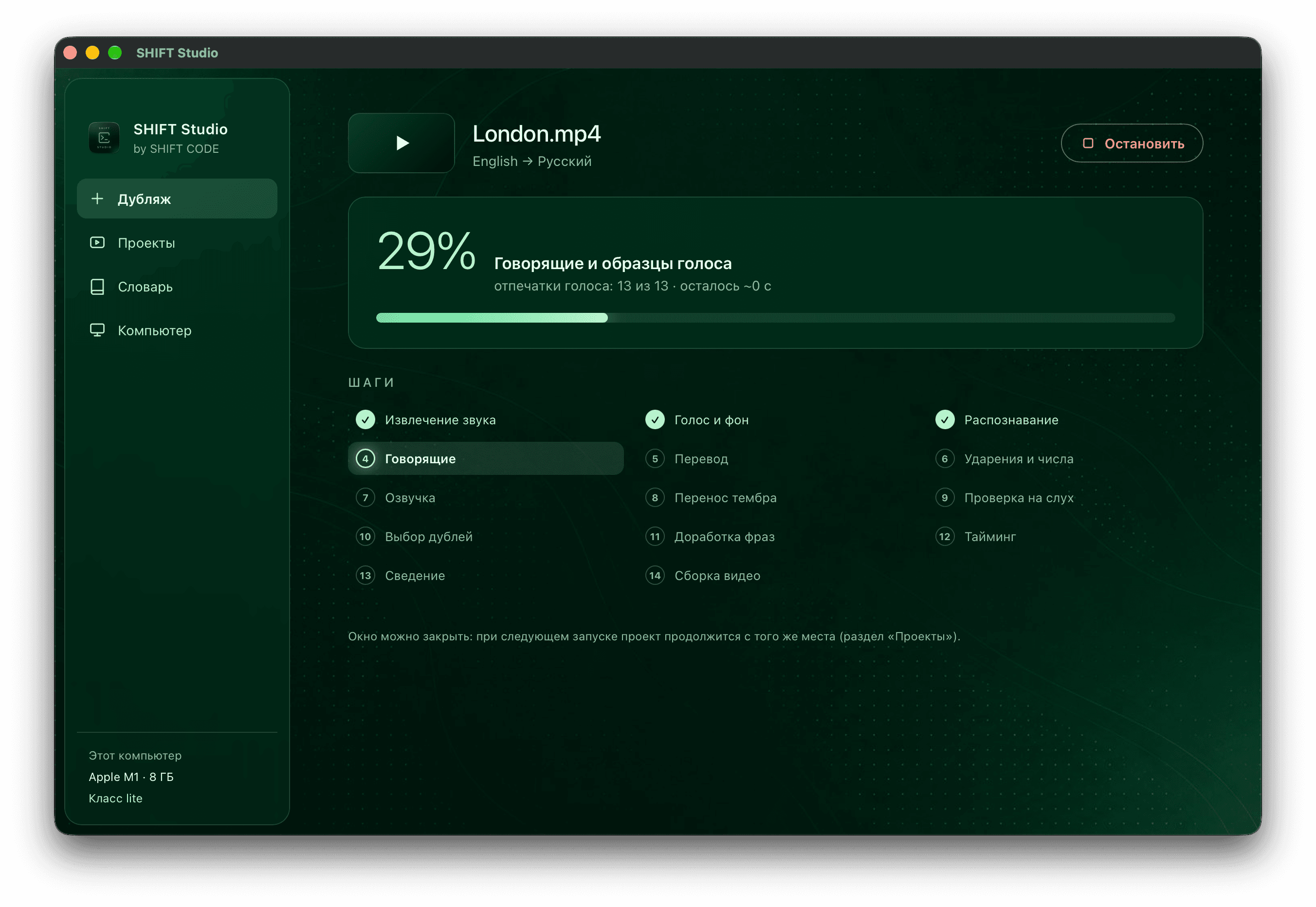Click the Проверка на слух step label

tap(1019, 498)
